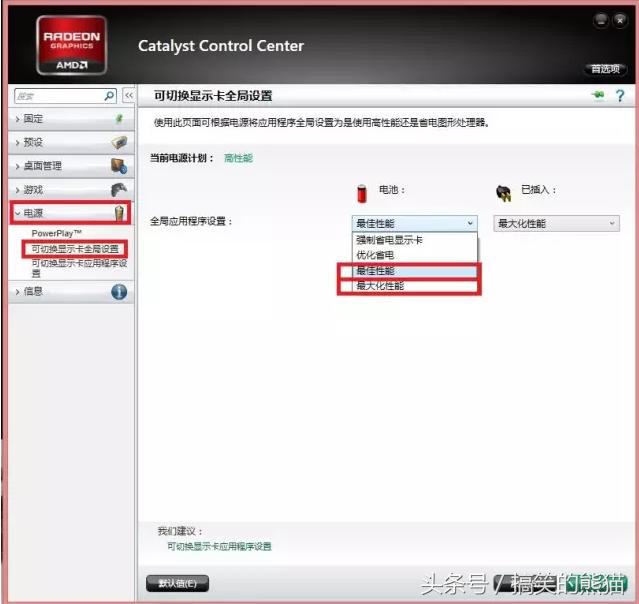Click the 可切换显示卡全局设置 page title
This screenshot has height=604, width=639.
click(213, 96)
